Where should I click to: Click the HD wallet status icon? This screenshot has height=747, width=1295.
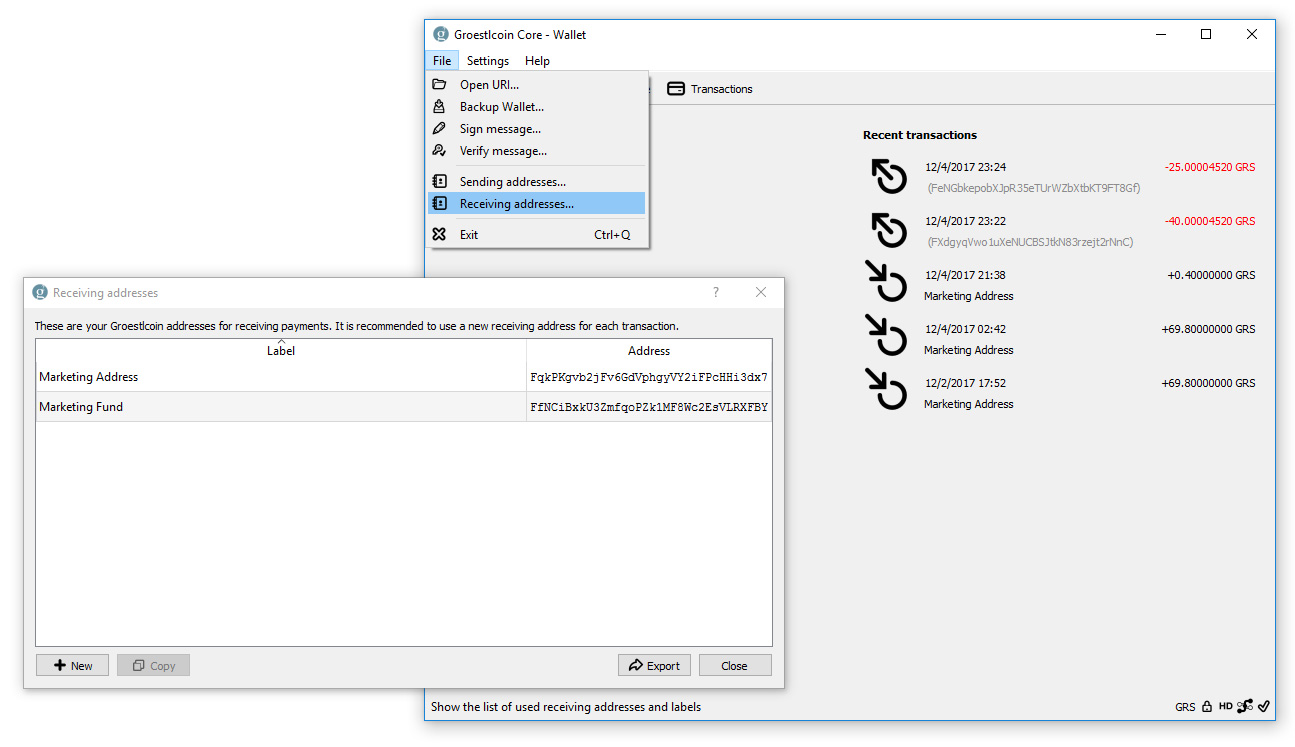(x=1225, y=706)
